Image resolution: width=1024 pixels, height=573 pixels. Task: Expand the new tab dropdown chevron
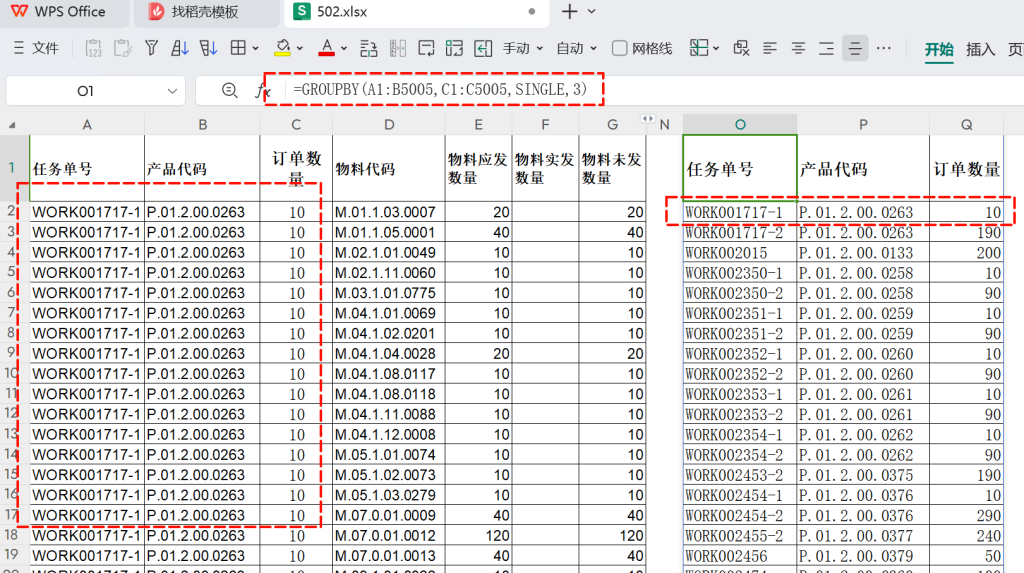(592, 12)
